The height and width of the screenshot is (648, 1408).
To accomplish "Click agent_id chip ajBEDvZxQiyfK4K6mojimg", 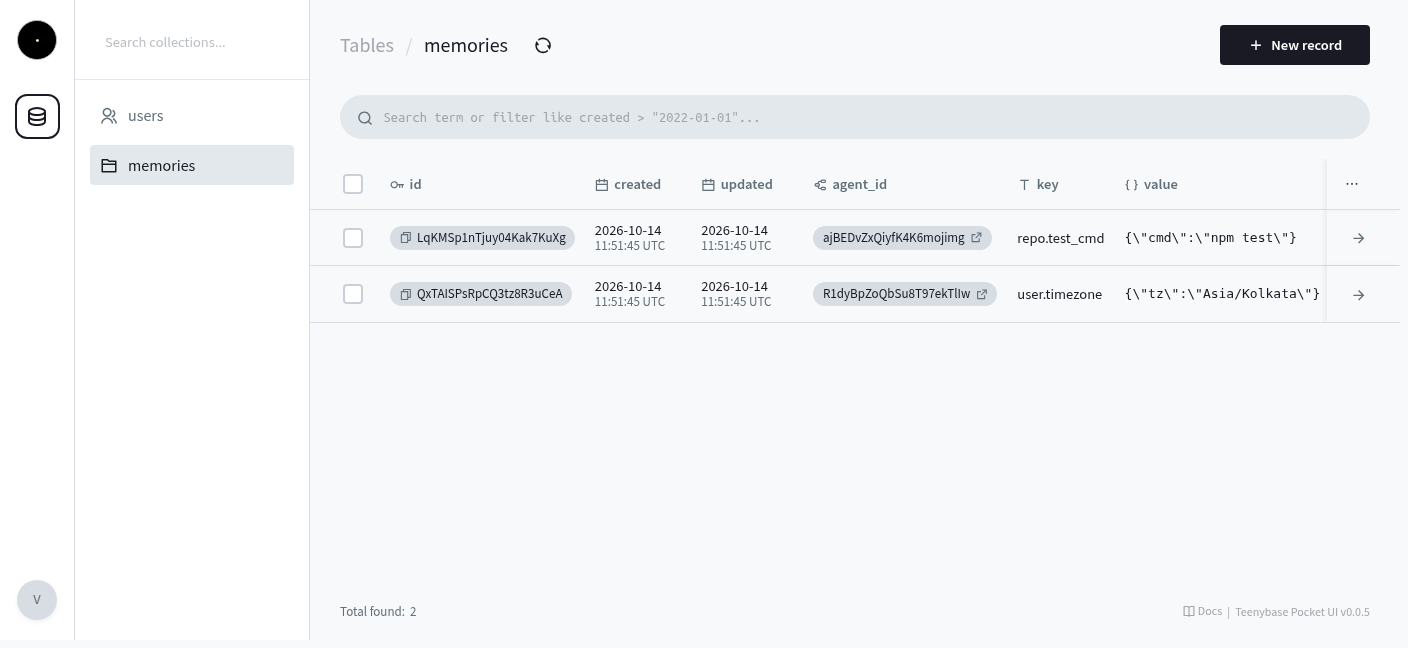I will pos(902,238).
